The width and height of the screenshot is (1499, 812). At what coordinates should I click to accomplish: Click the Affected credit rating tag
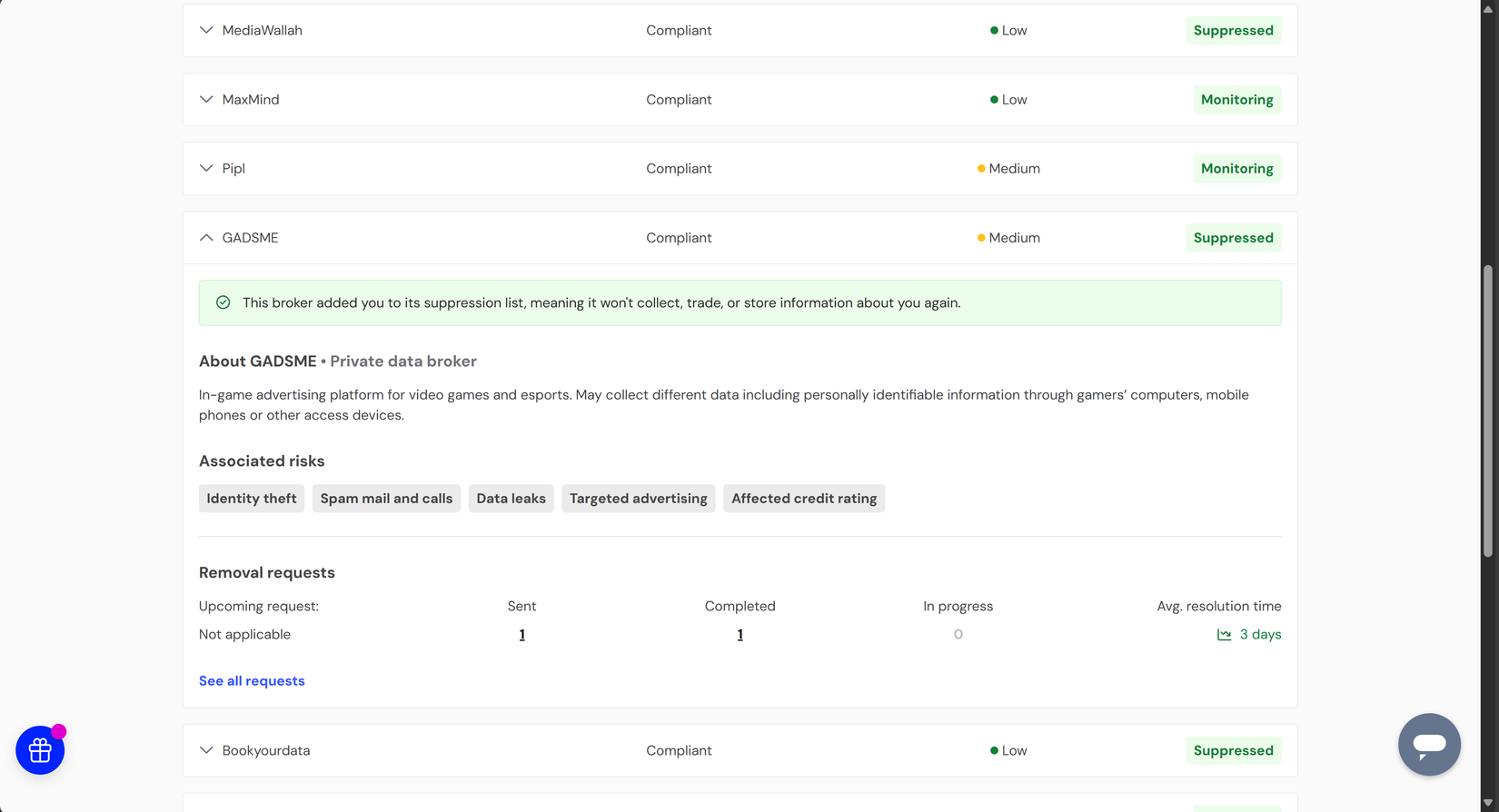804,499
